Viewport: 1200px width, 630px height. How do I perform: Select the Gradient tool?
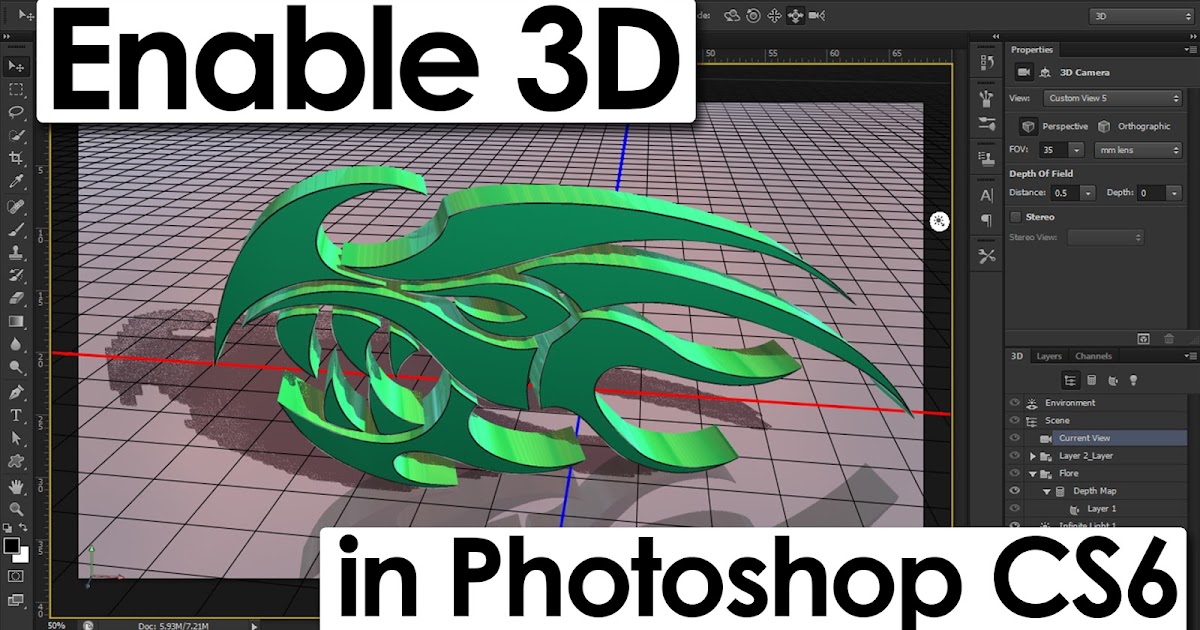tap(16, 321)
